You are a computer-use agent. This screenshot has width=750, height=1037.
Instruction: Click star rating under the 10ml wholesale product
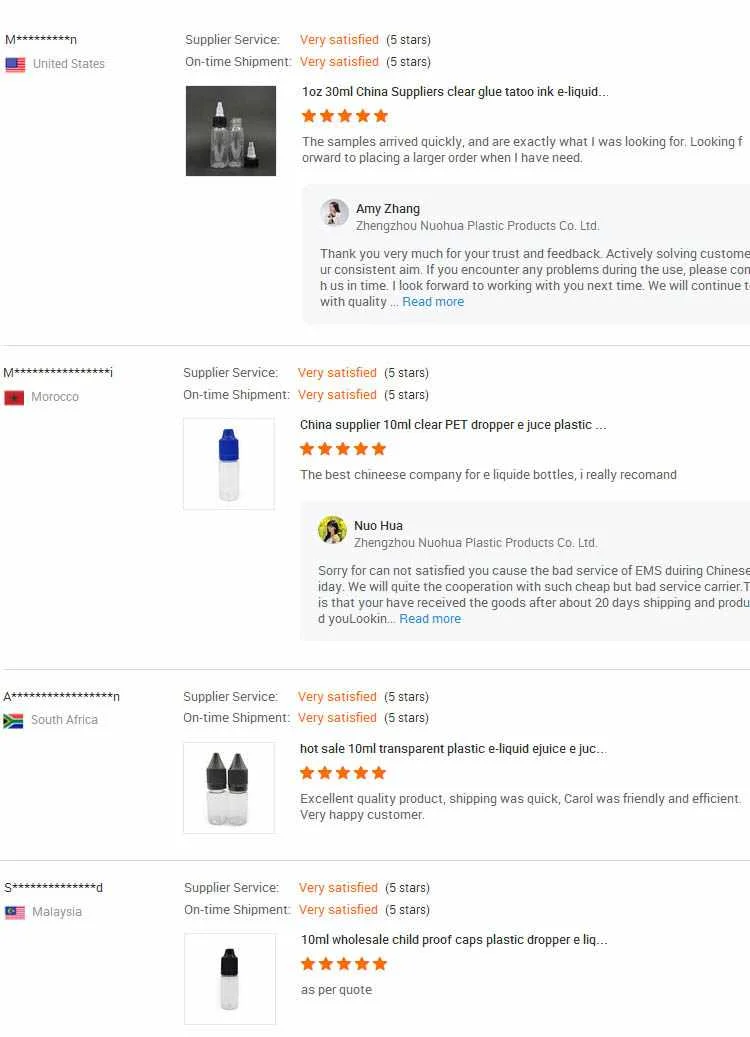click(x=343, y=964)
